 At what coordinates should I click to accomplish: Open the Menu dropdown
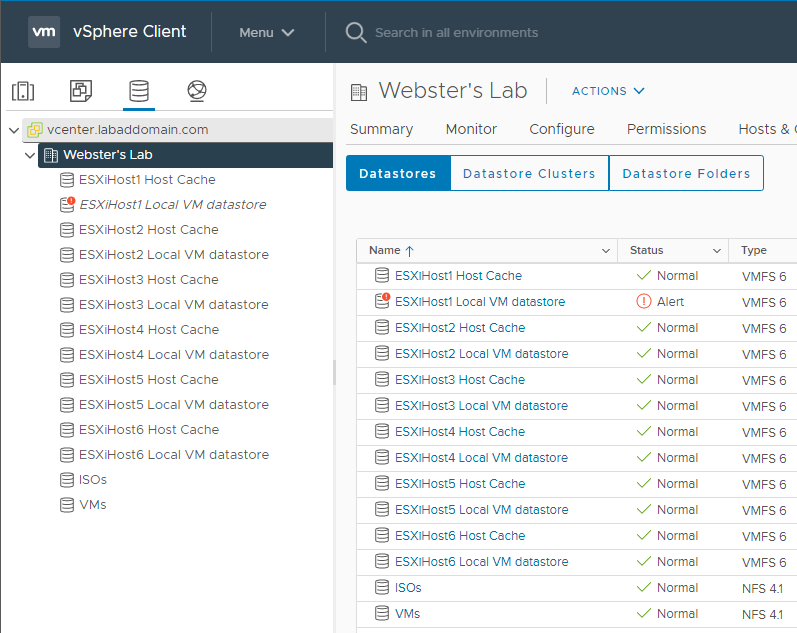tap(266, 32)
